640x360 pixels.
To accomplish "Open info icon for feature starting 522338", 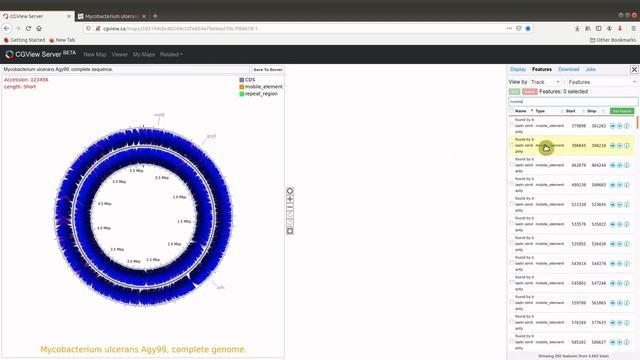I will [x=627, y=204].
